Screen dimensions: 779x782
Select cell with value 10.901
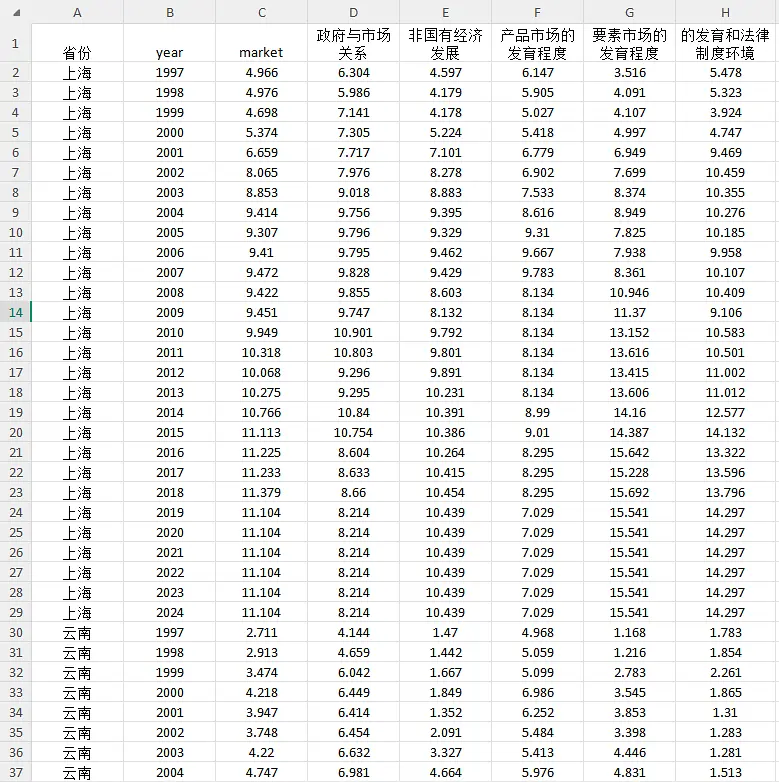354,333
